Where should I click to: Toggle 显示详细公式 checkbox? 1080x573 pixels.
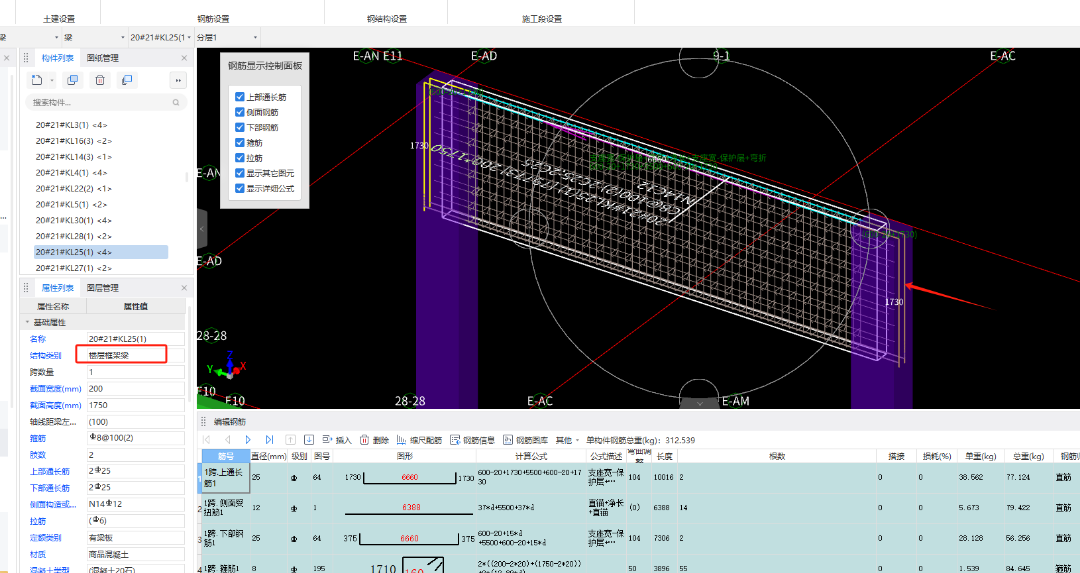(240, 188)
